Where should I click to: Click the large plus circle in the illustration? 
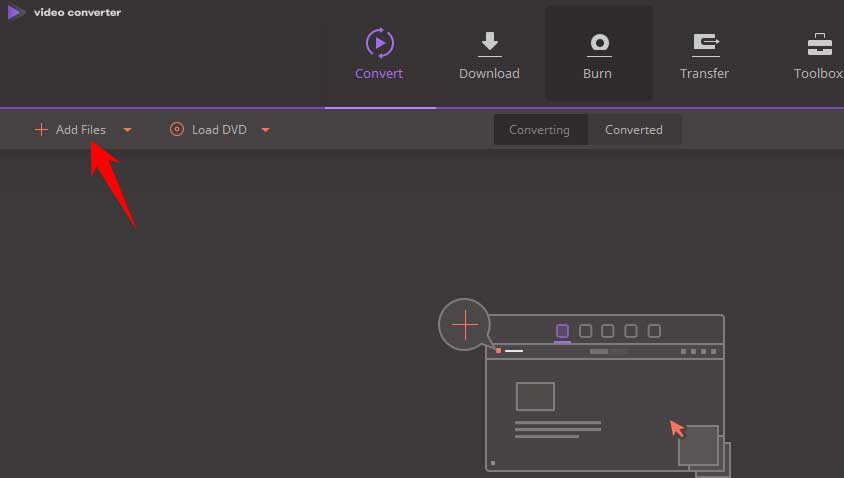coord(465,325)
